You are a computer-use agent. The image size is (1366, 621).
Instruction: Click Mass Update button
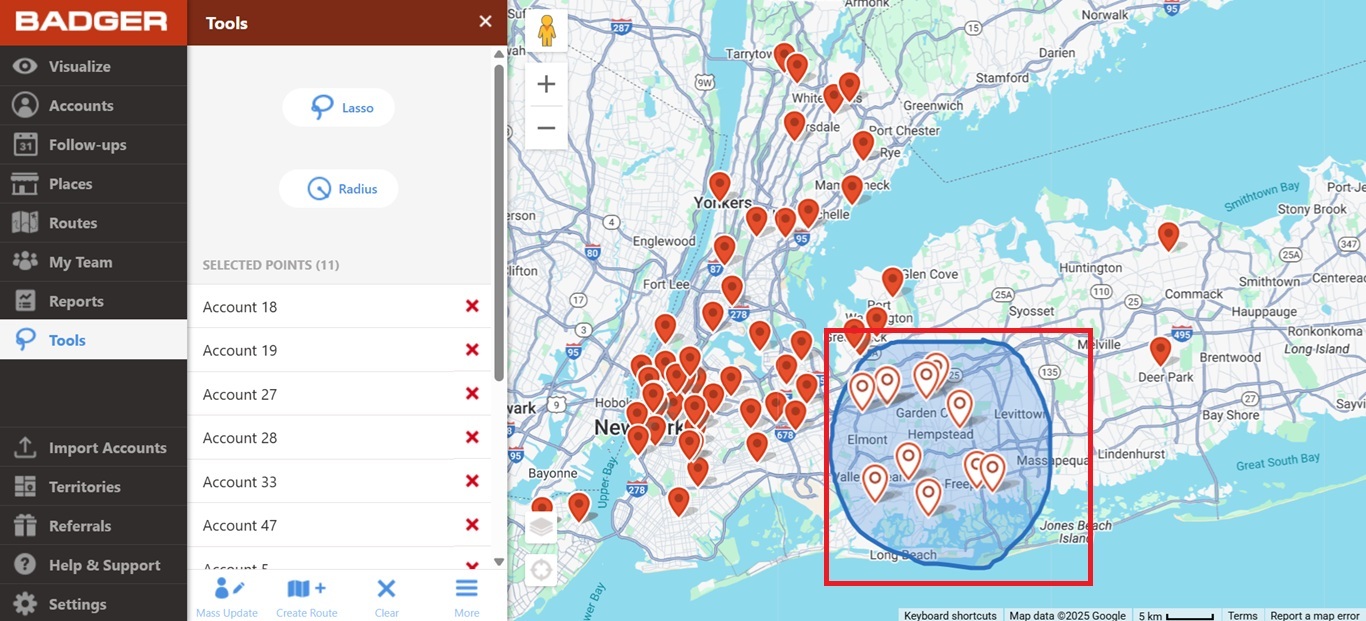[x=227, y=597]
